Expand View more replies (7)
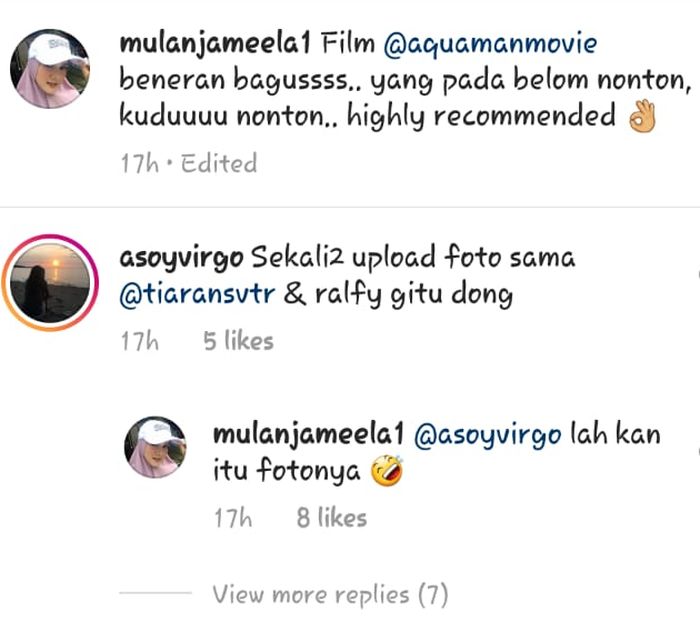This screenshot has height=622, width=700. coord(330,594)
